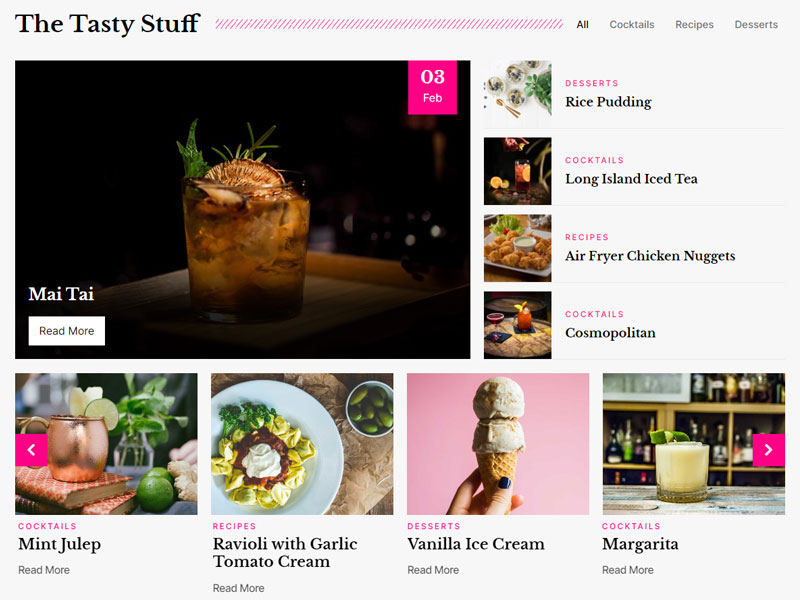Open Read More under Margarita

[x=628, y=570]
